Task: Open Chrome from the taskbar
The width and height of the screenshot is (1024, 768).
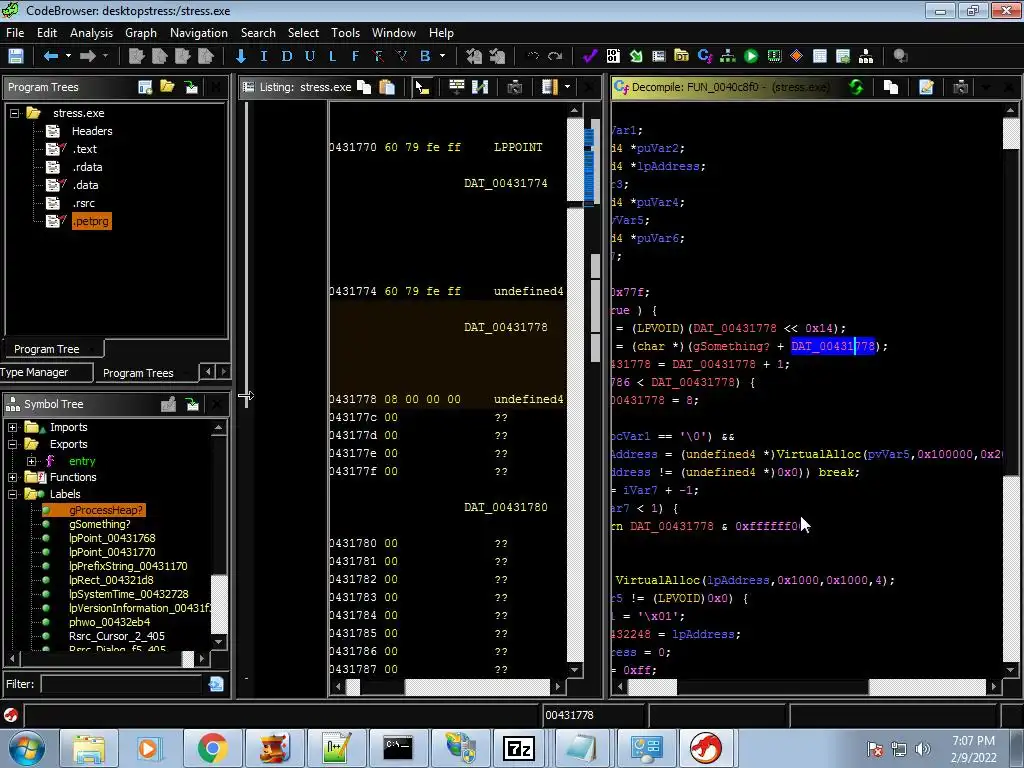Action: pos(212,748)
